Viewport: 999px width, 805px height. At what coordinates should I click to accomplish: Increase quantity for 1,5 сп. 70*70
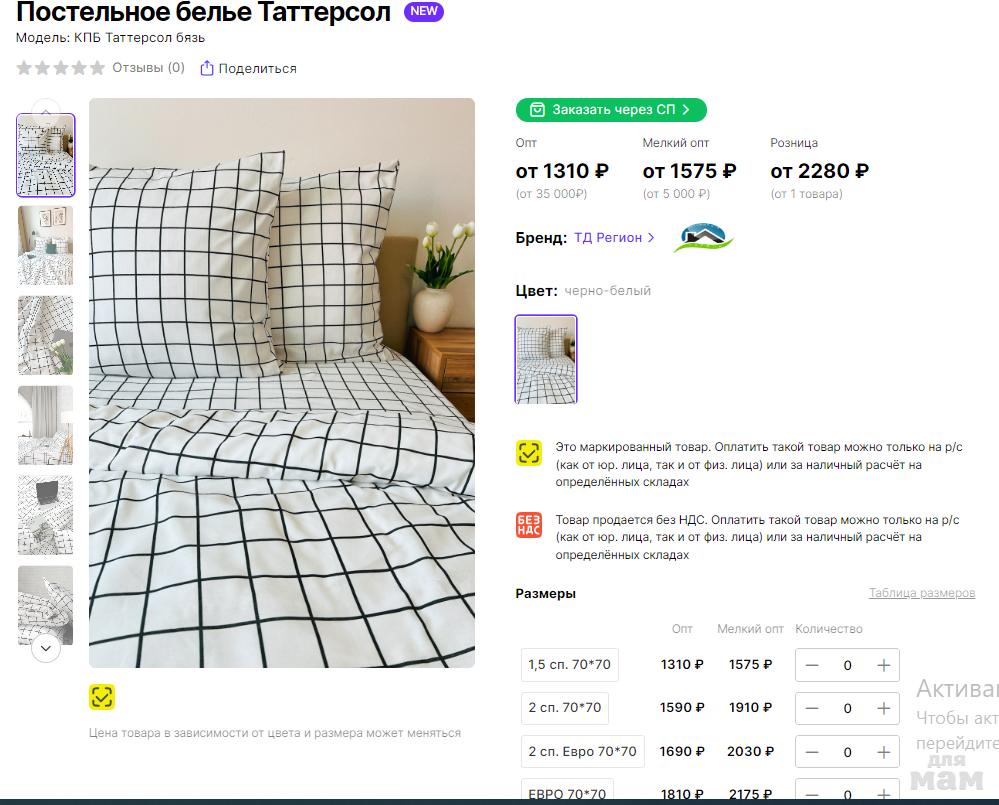coord(883,665)
